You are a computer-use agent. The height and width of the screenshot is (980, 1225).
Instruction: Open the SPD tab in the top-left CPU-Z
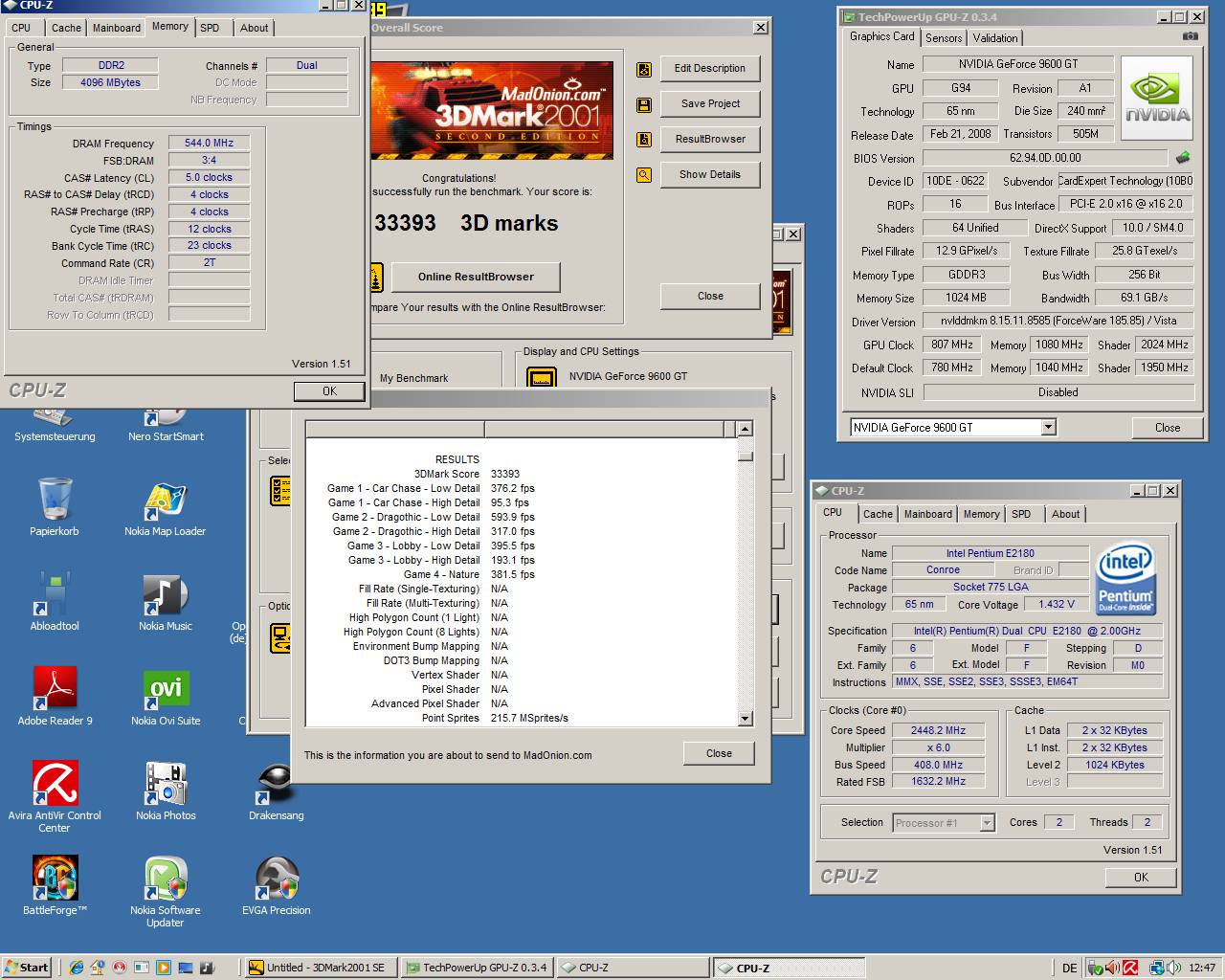coord(210,28)
